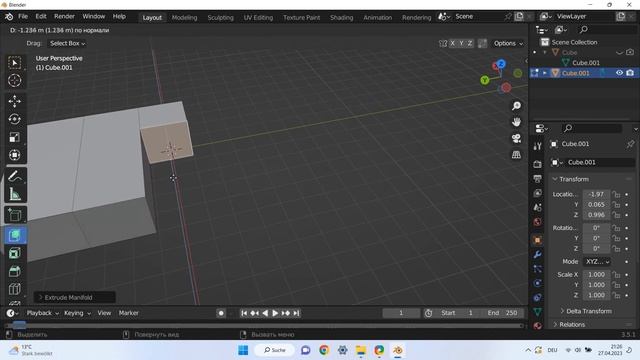Switch to the Modeling workspace tab

tap(184, 18)
